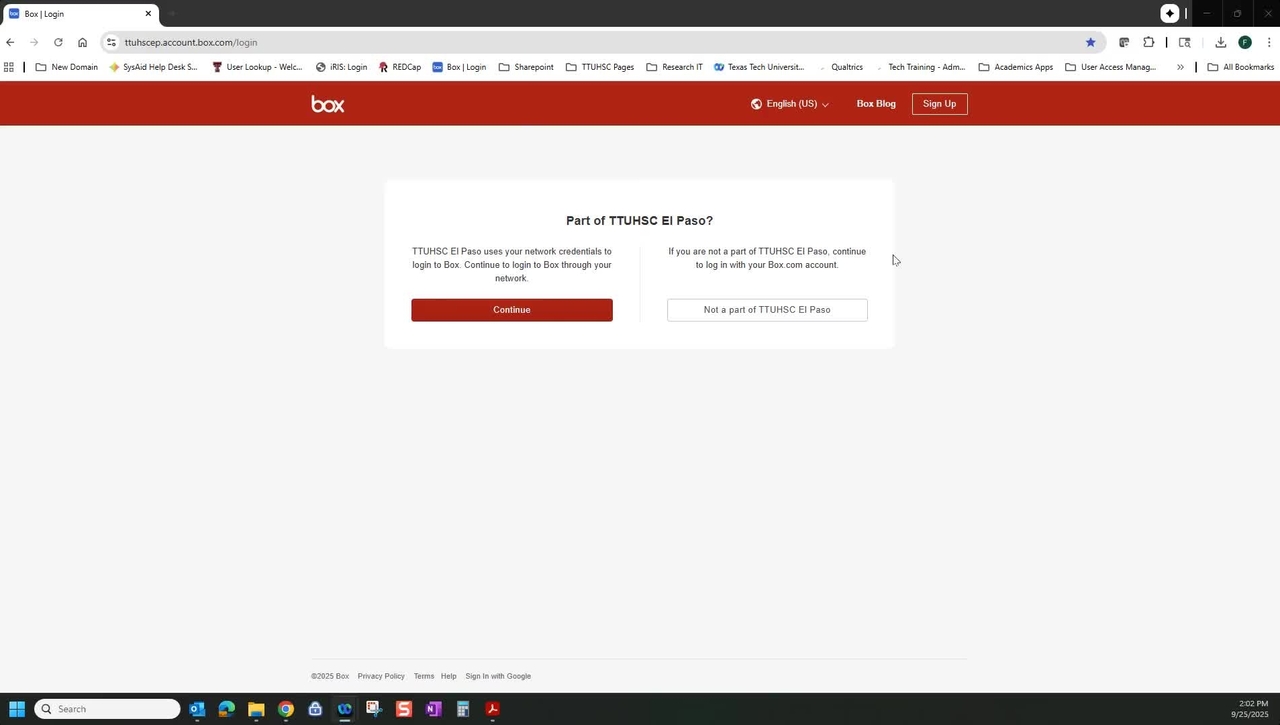The height and width of the screenshot is (725, 1280).
Task: Open OneNote from the taskbar
Action: pyautogui.click(x=433, y=709)
